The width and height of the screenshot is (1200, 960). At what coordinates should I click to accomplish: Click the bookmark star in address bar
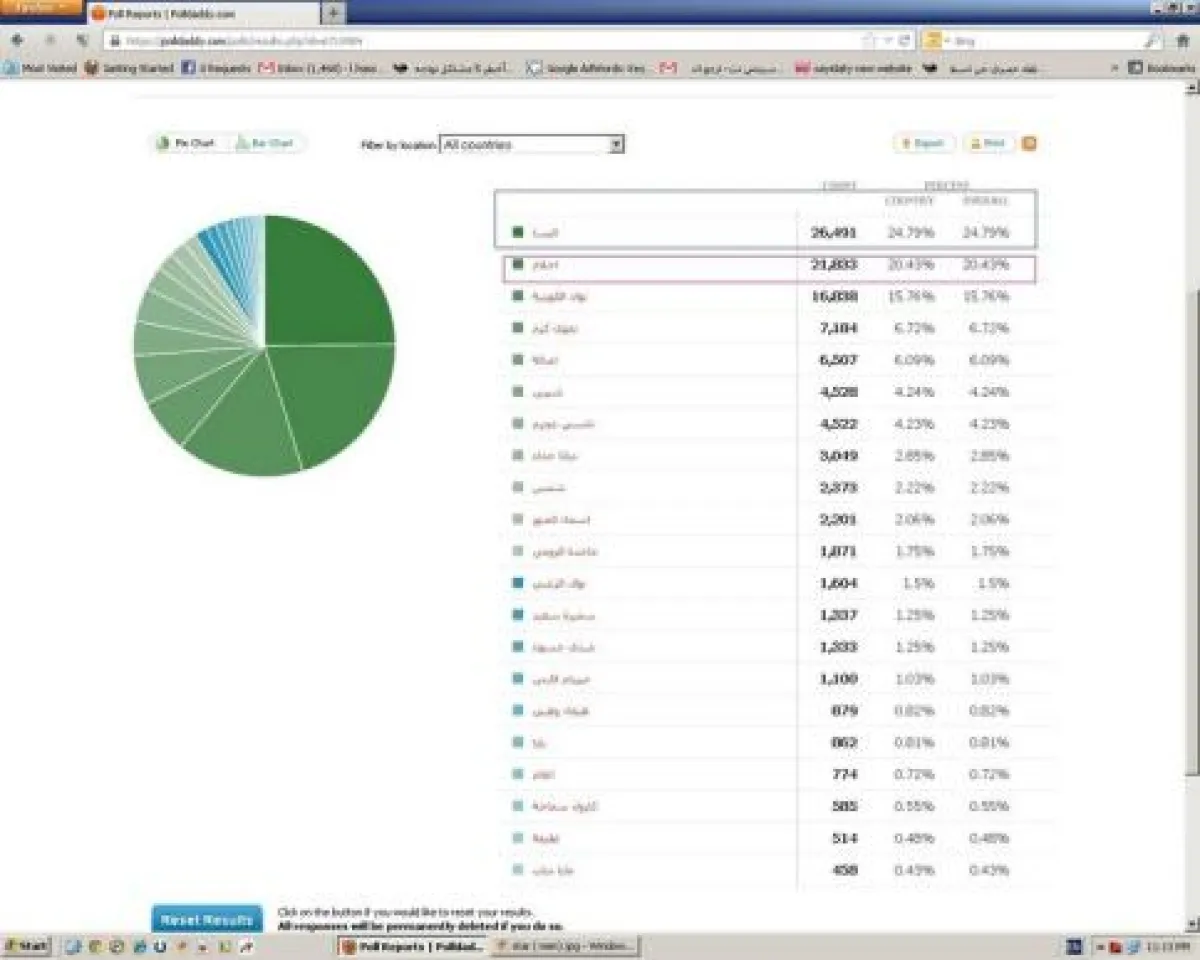869,41
